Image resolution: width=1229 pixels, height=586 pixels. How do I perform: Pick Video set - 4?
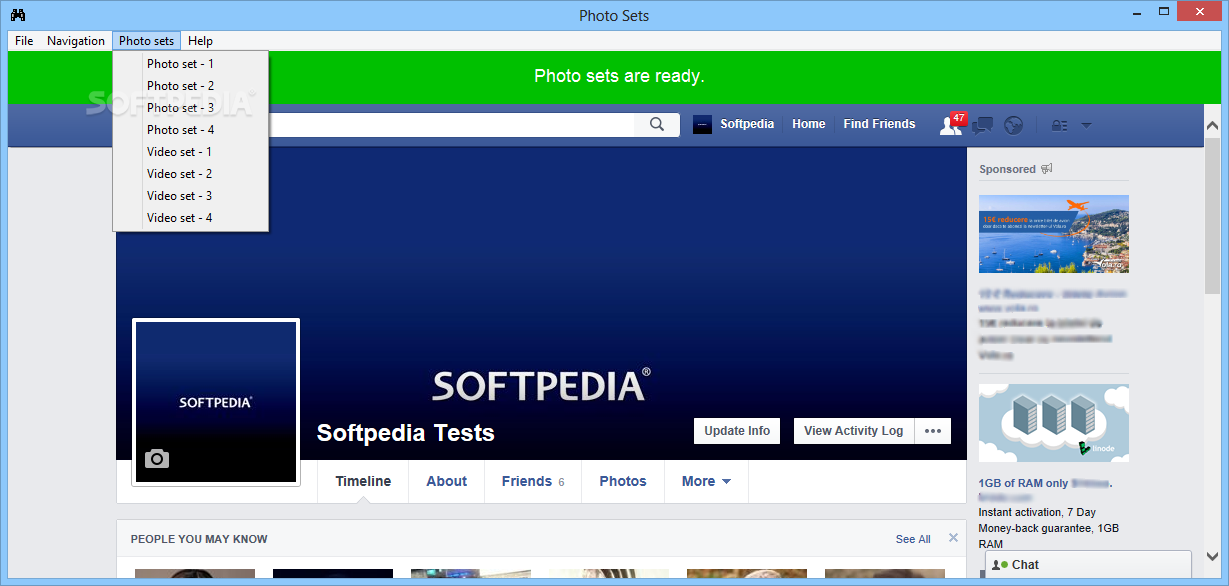click(x=190, y=218)
